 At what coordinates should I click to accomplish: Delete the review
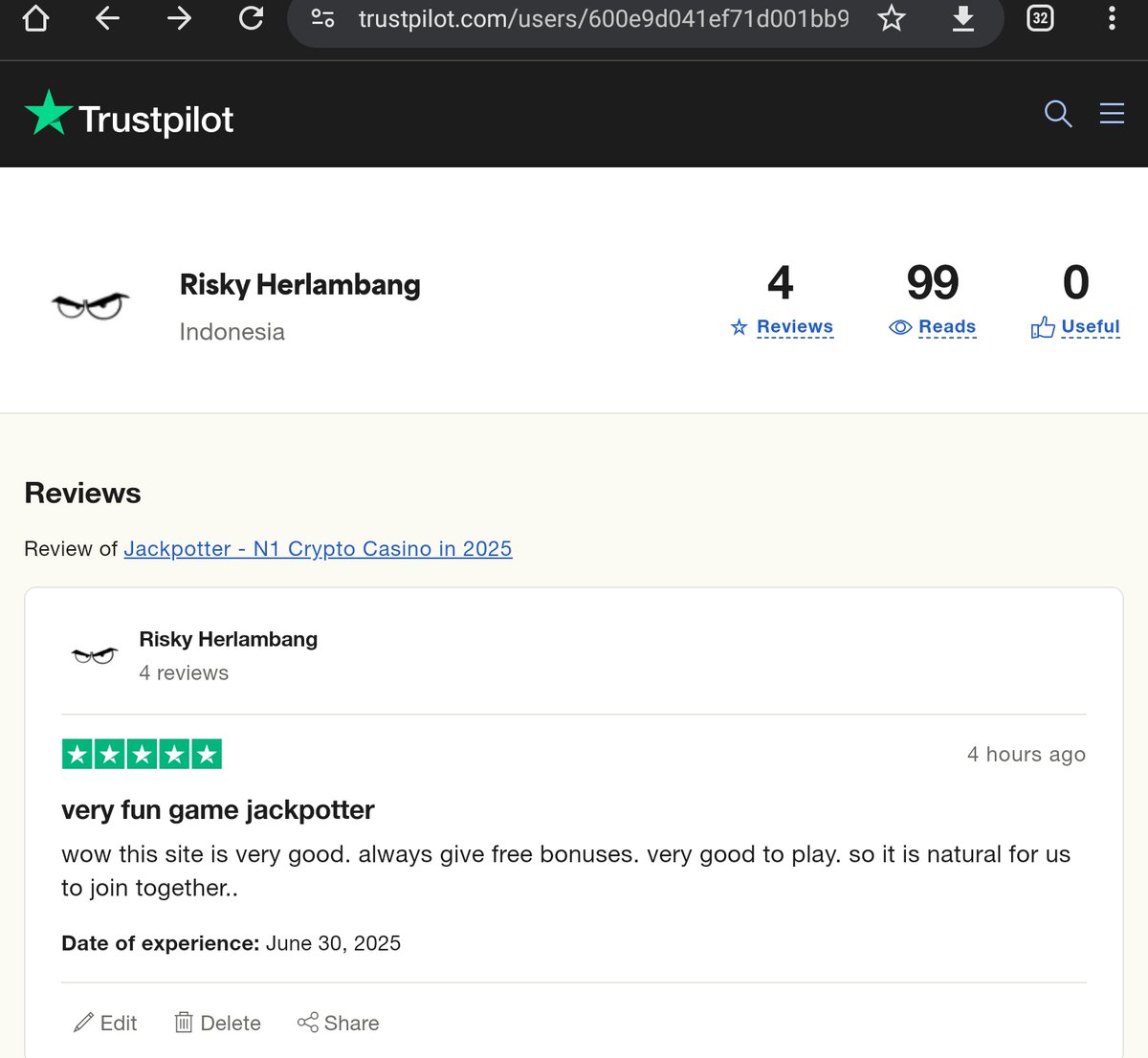pos(217,1024)
